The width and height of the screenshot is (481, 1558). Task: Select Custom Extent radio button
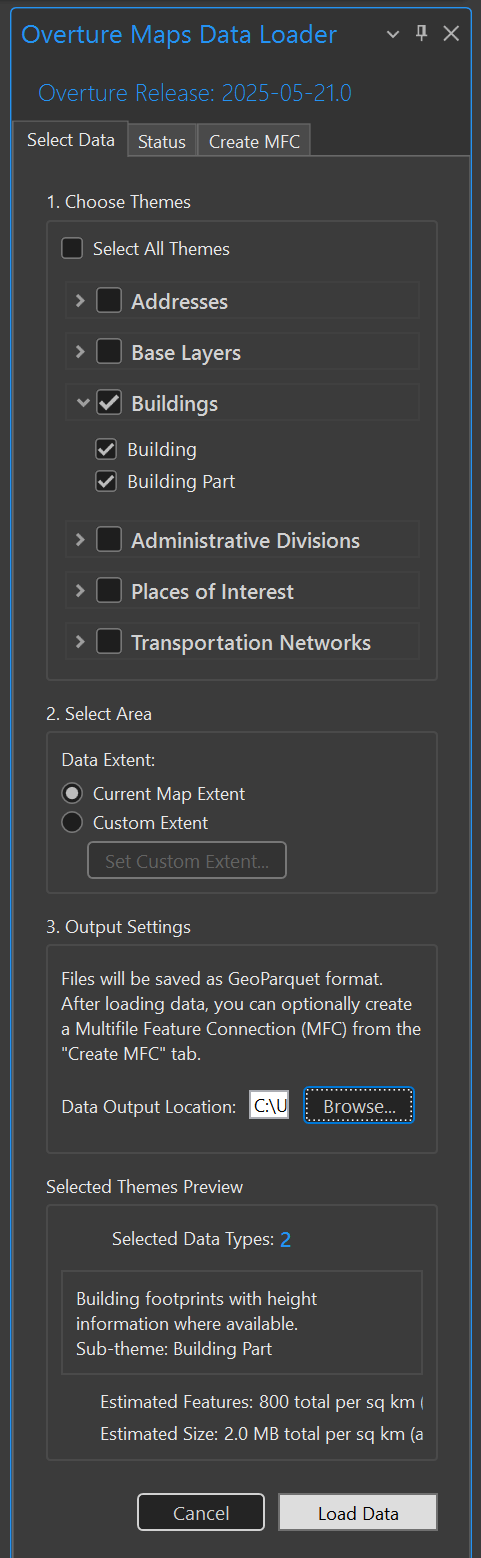[x=72, y=823]
